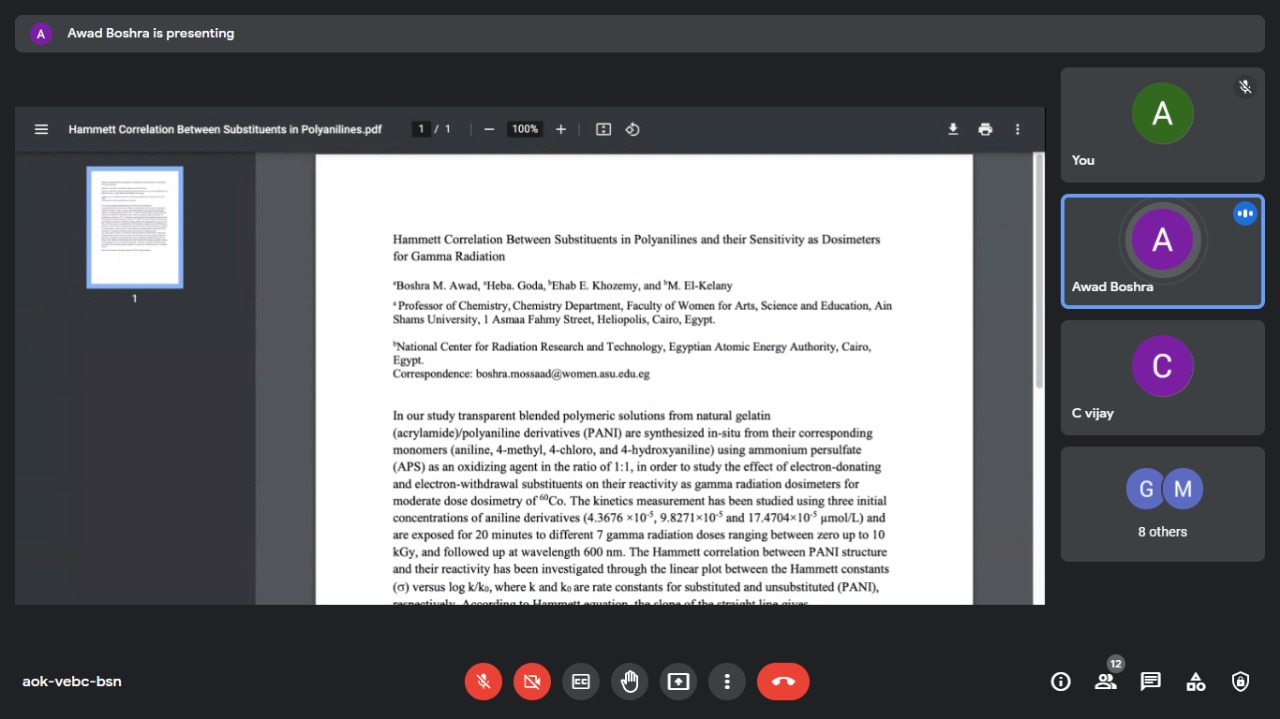Click the PDF file name title
Image resolution: width=1280 pixels, height=719 pixels.
(x=225, y=129)
